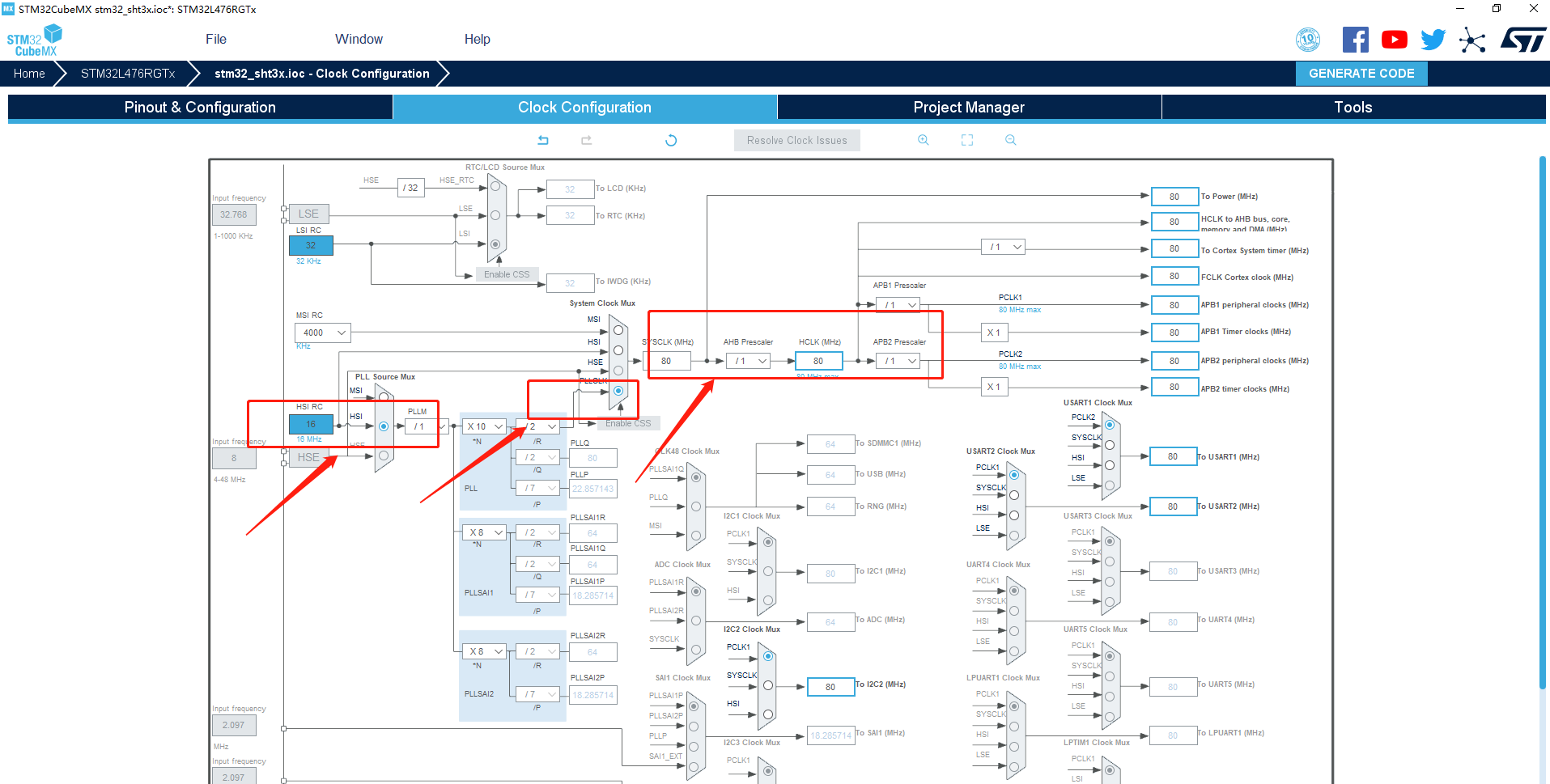1550x784 pixels.
Task: Open the Window menu
Action: click(x=359, y=39)
